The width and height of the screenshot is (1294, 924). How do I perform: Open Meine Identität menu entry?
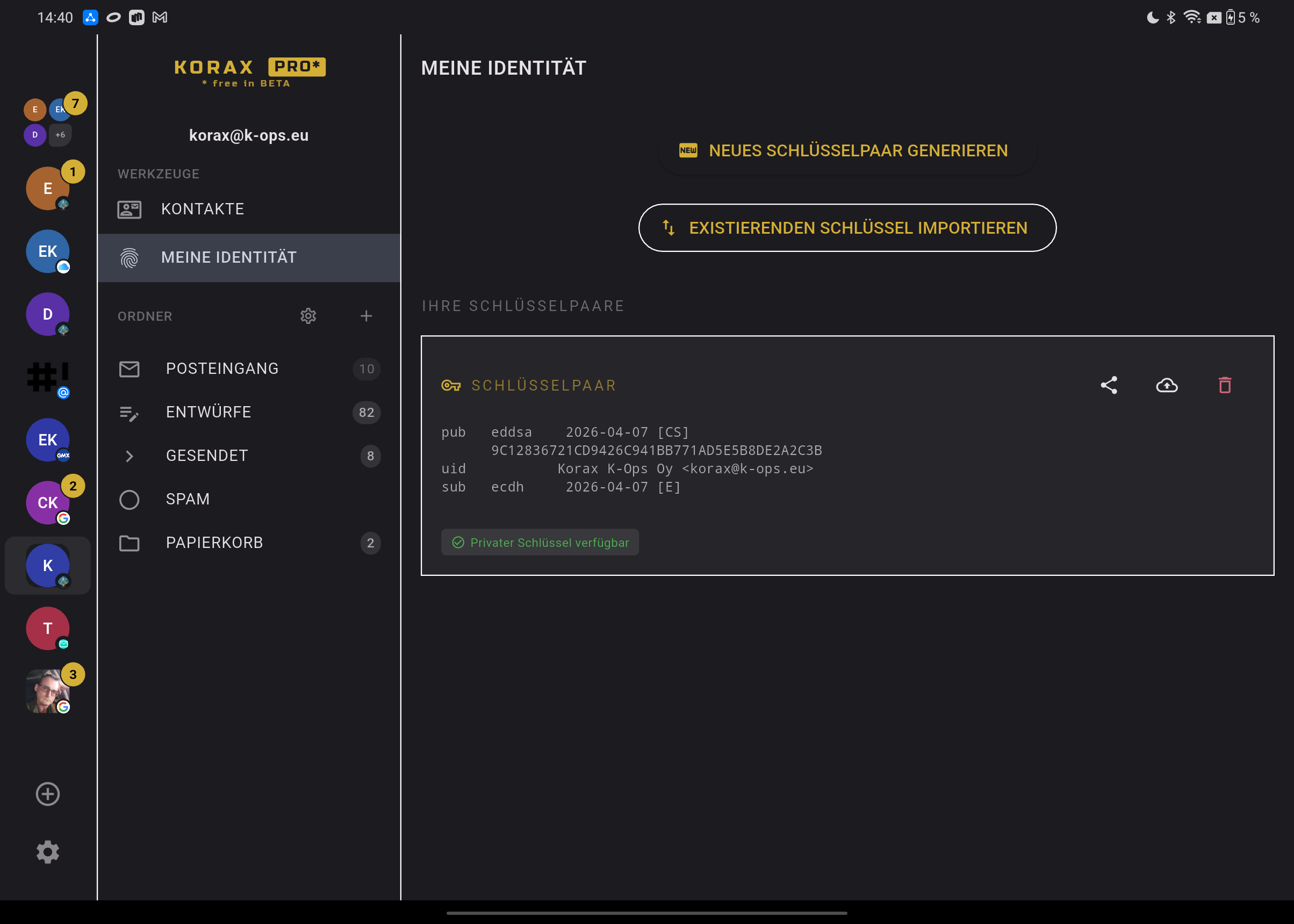tap(249, 258)
